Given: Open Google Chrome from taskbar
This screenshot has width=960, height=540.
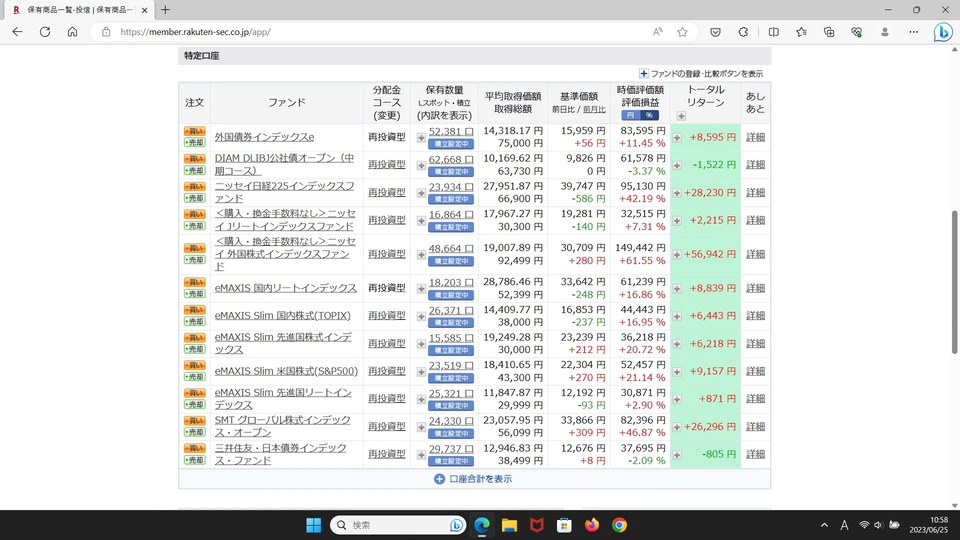Looking at the screenshot, I should coord(619,525).
